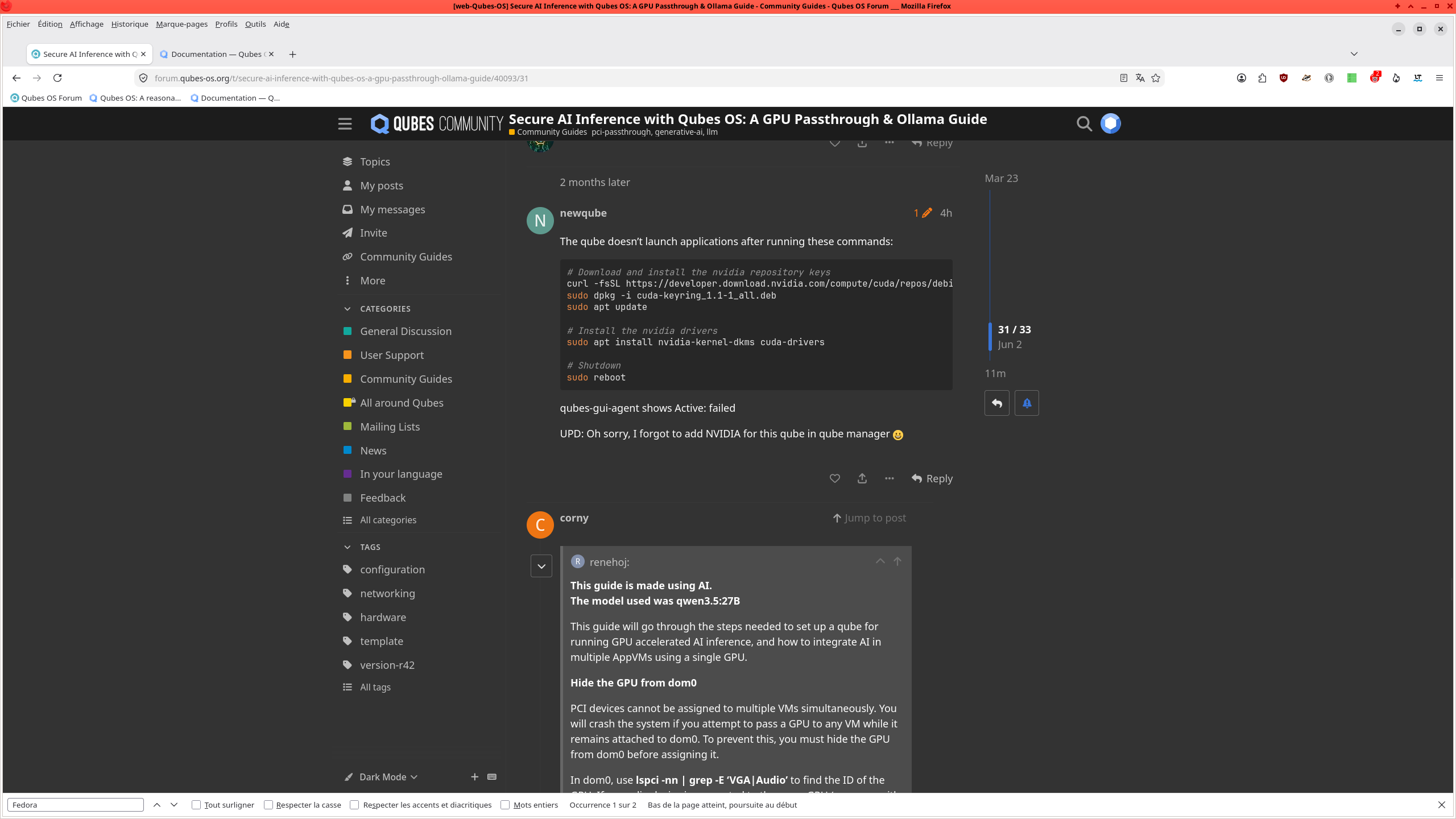Open the Fichier menu

tap(18, 24)
